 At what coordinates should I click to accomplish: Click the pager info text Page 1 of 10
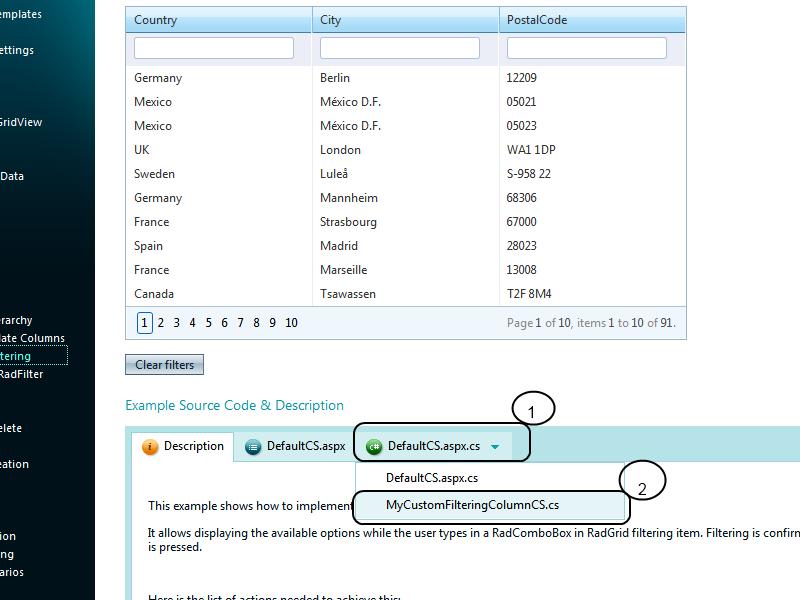click(539, 323)
